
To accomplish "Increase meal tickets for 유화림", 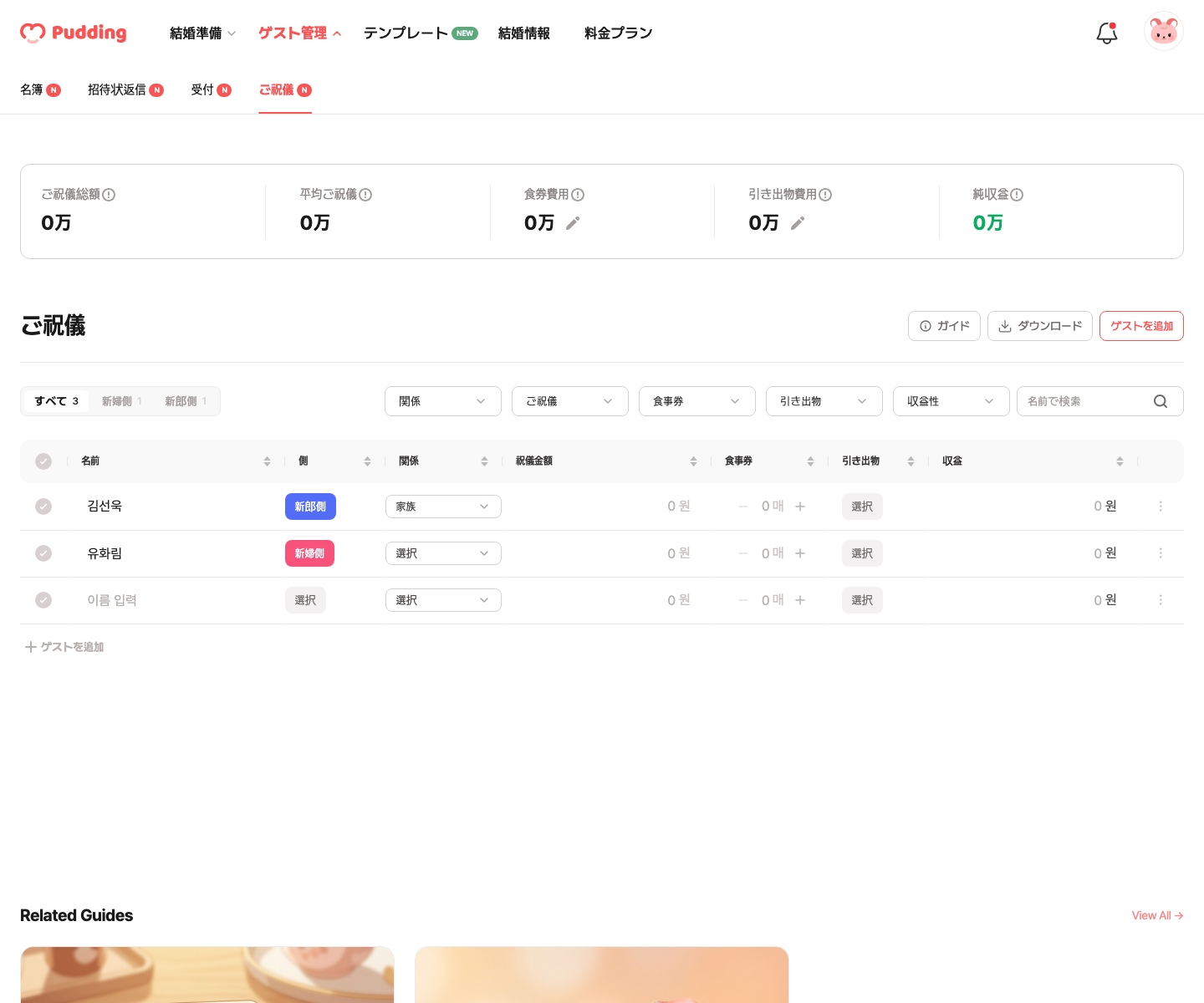I will (x=800, y=553).
